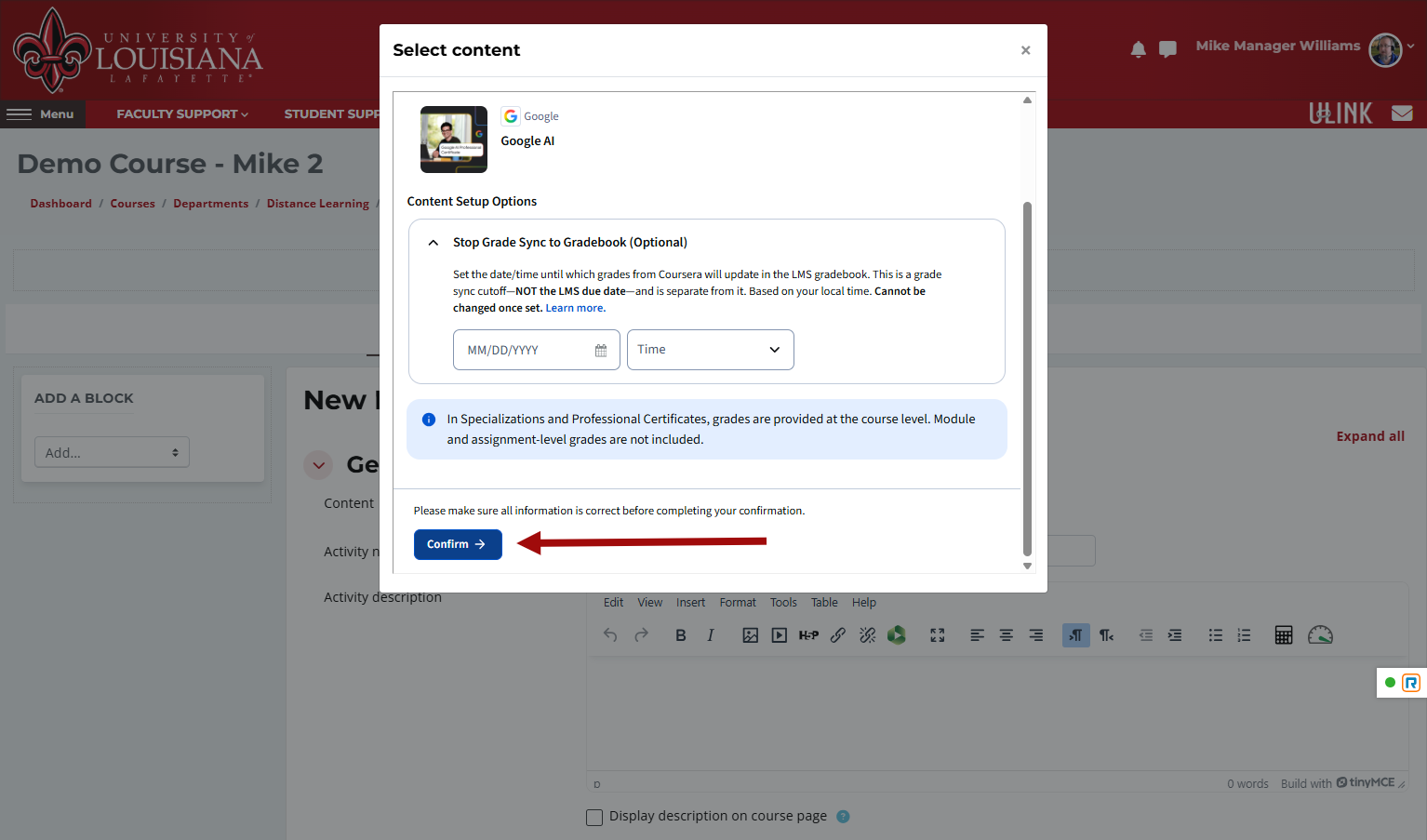Click the numbered list icon
The width and height of the screenshot is (1427, 840).
pyautogui.click(x=1244, y=635)
